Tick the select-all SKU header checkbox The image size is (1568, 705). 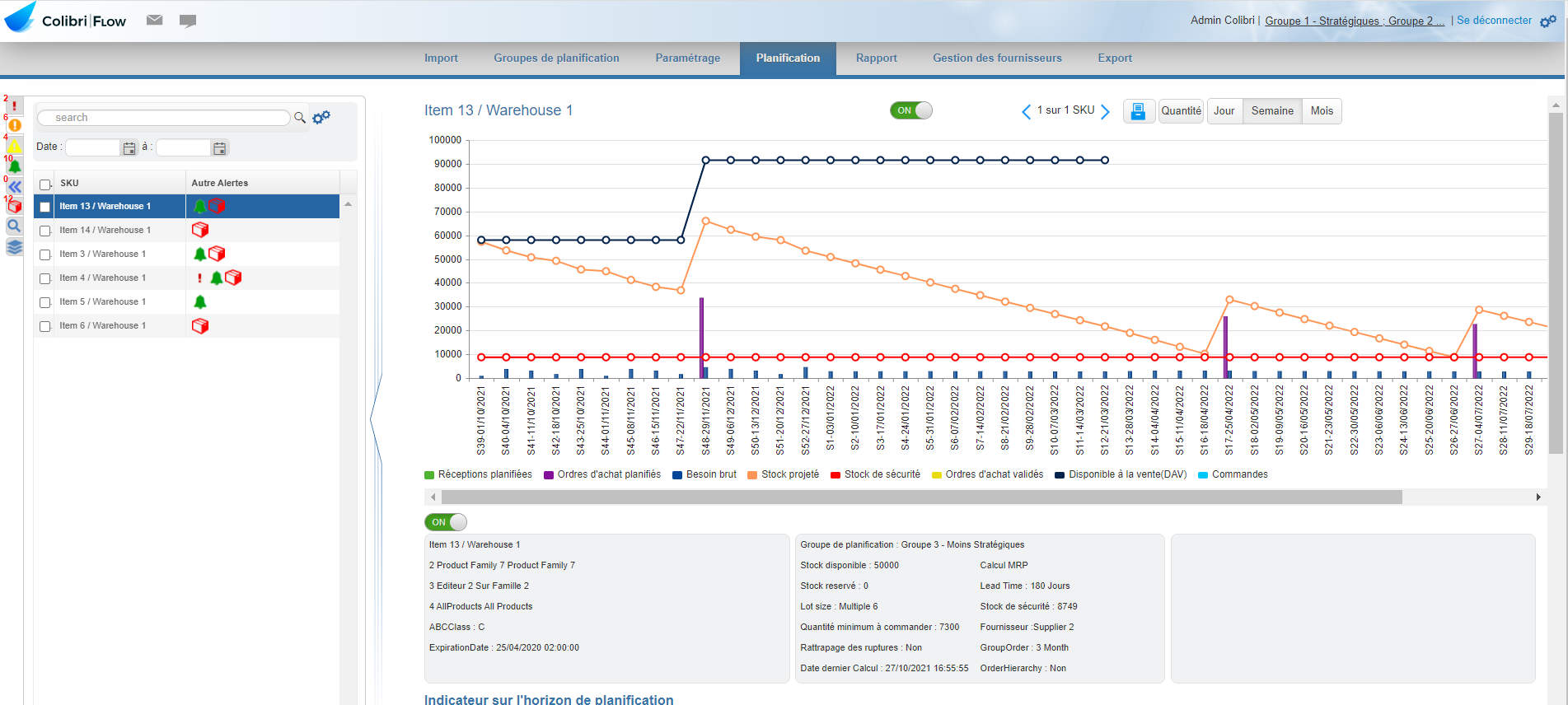coord(45,184)
